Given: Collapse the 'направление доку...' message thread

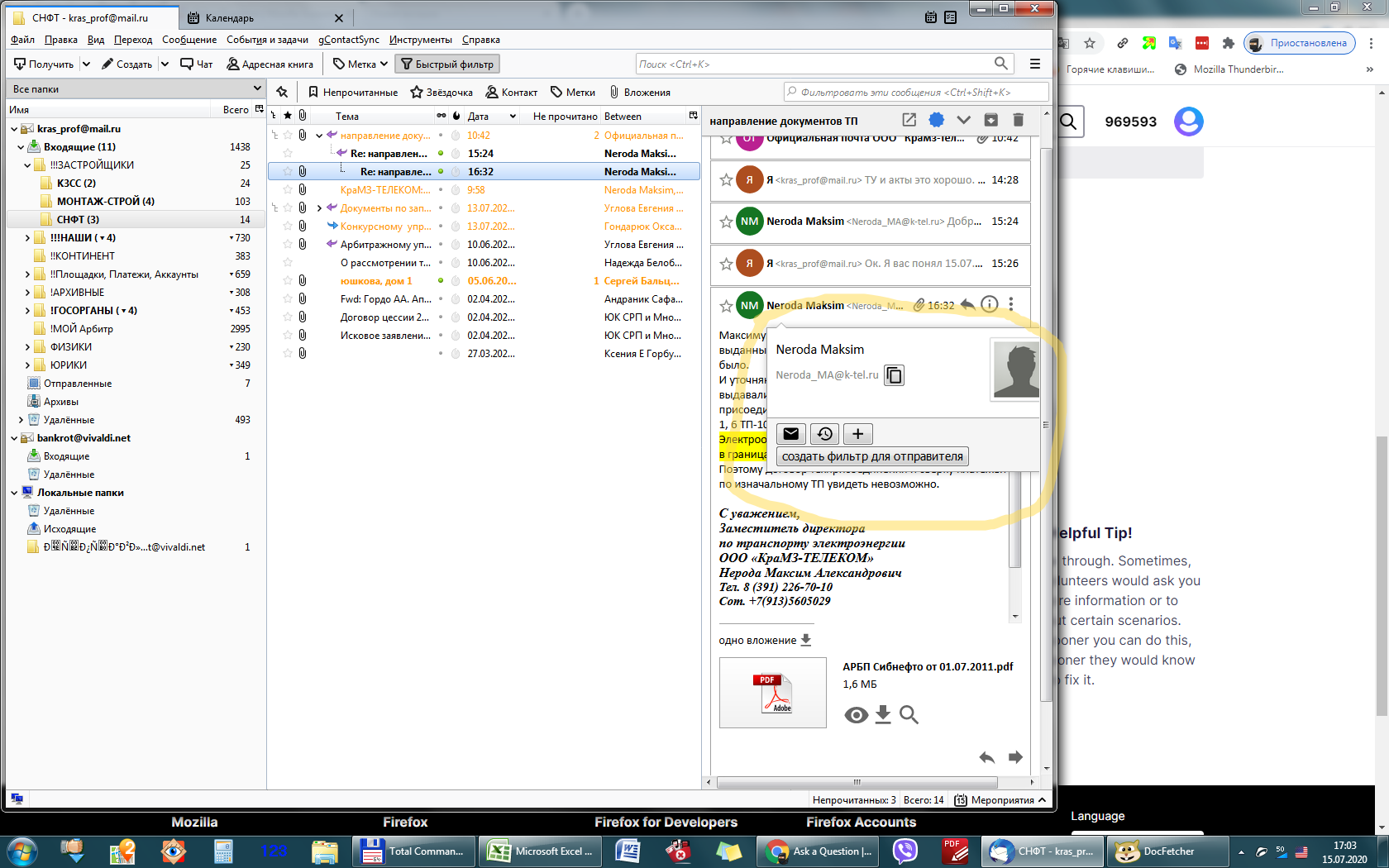Looking at the screenshot, I should click(x=319, y=136).
